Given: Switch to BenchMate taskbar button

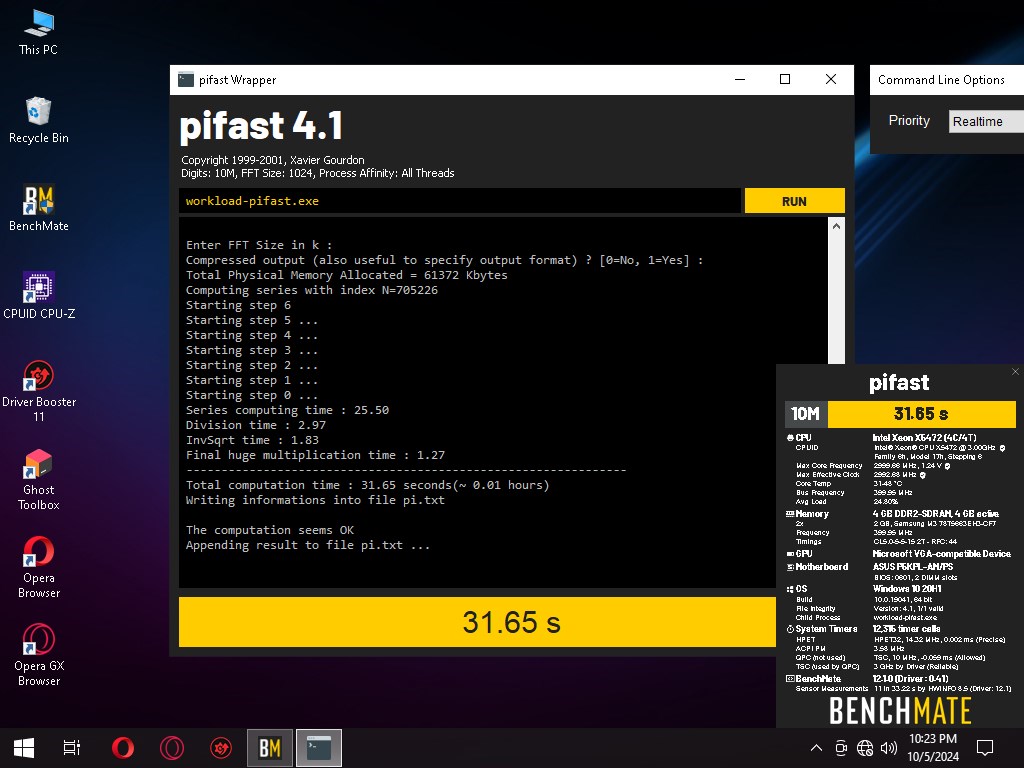Looking at the screenshot, I should coord(270,748).
